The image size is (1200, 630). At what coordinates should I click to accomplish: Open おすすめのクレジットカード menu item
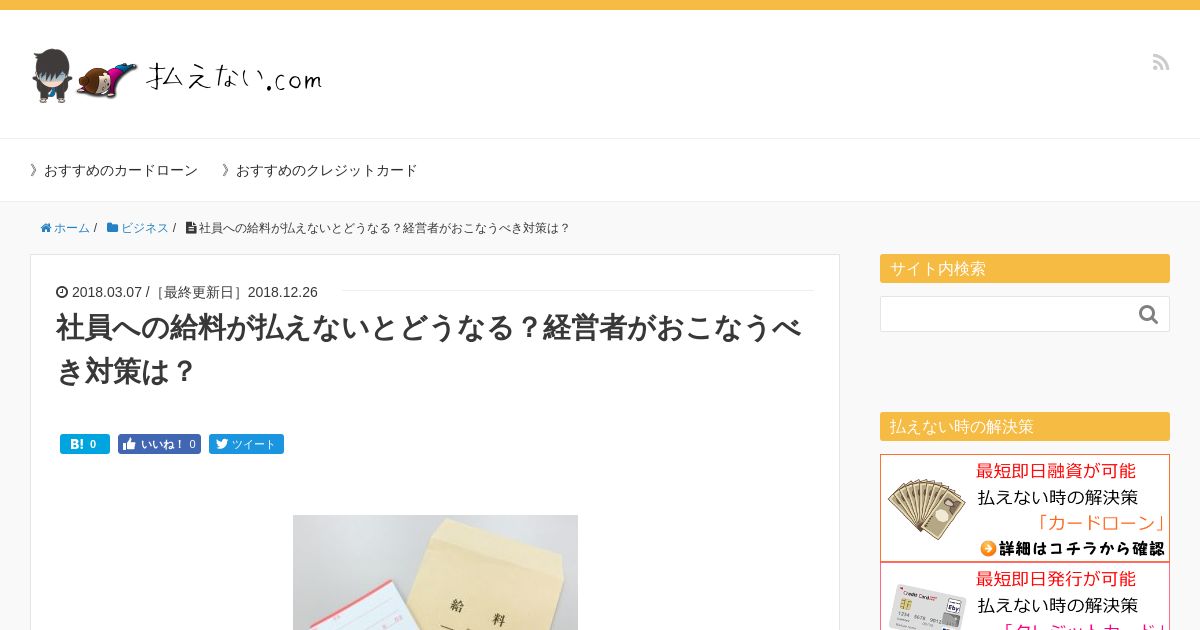coord(320,170)
